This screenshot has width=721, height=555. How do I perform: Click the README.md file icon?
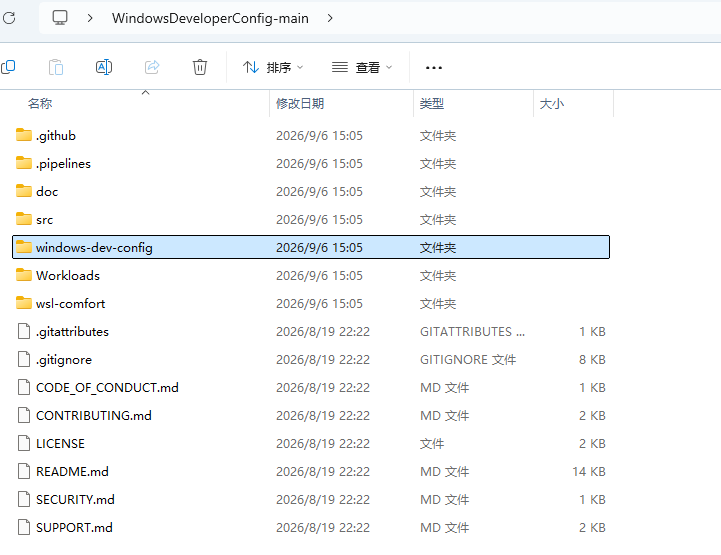tap(24, 471)
